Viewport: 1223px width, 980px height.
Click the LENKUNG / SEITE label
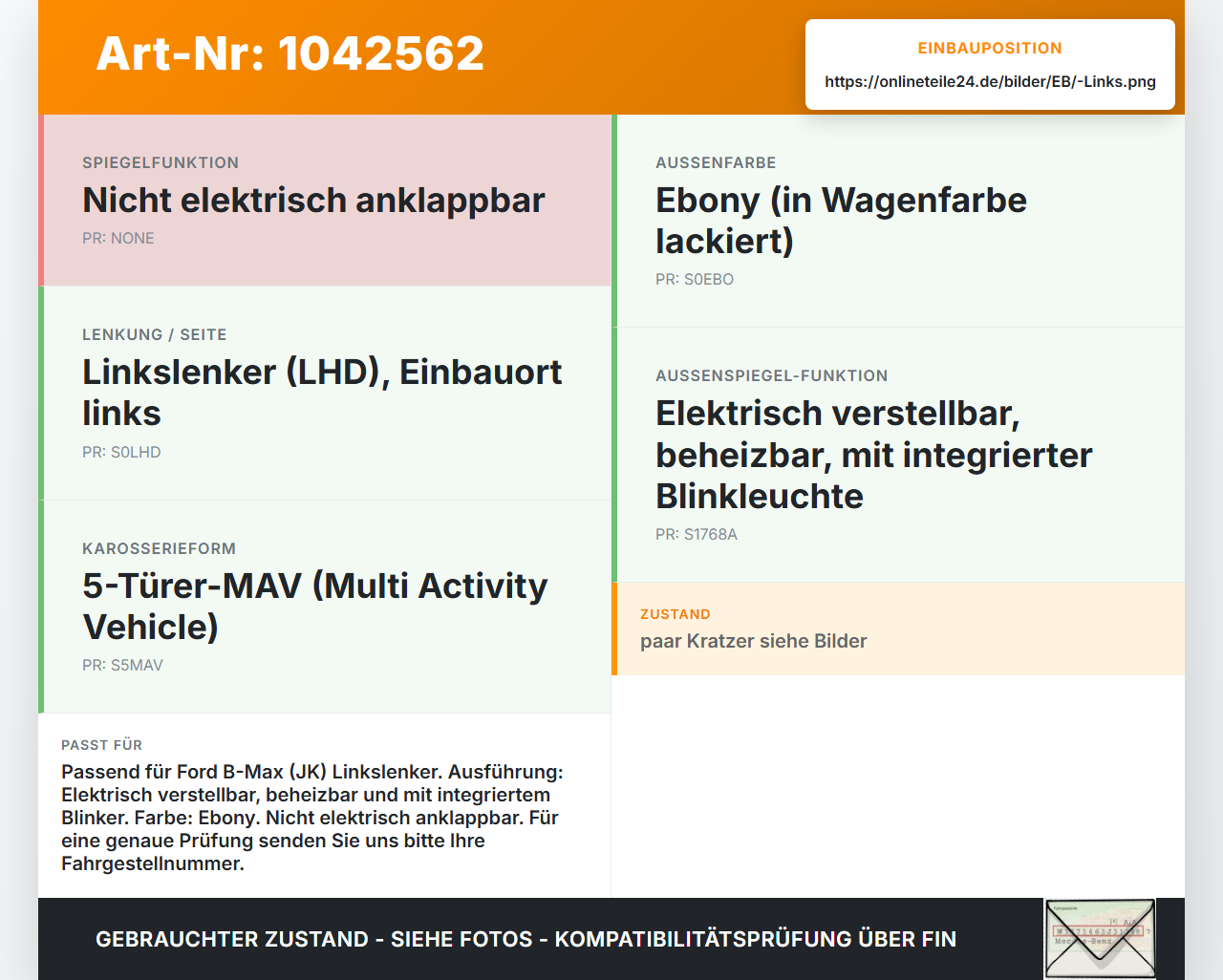click(x=155, y=334)
